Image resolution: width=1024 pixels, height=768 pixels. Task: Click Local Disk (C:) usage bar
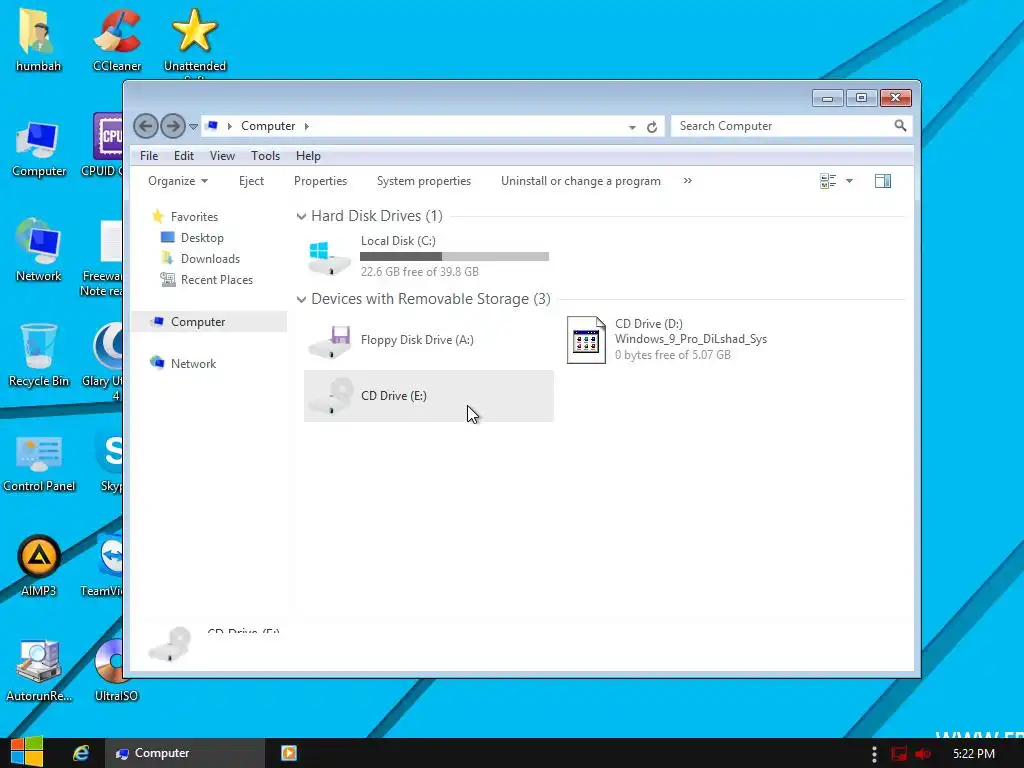tap(455, 257)
